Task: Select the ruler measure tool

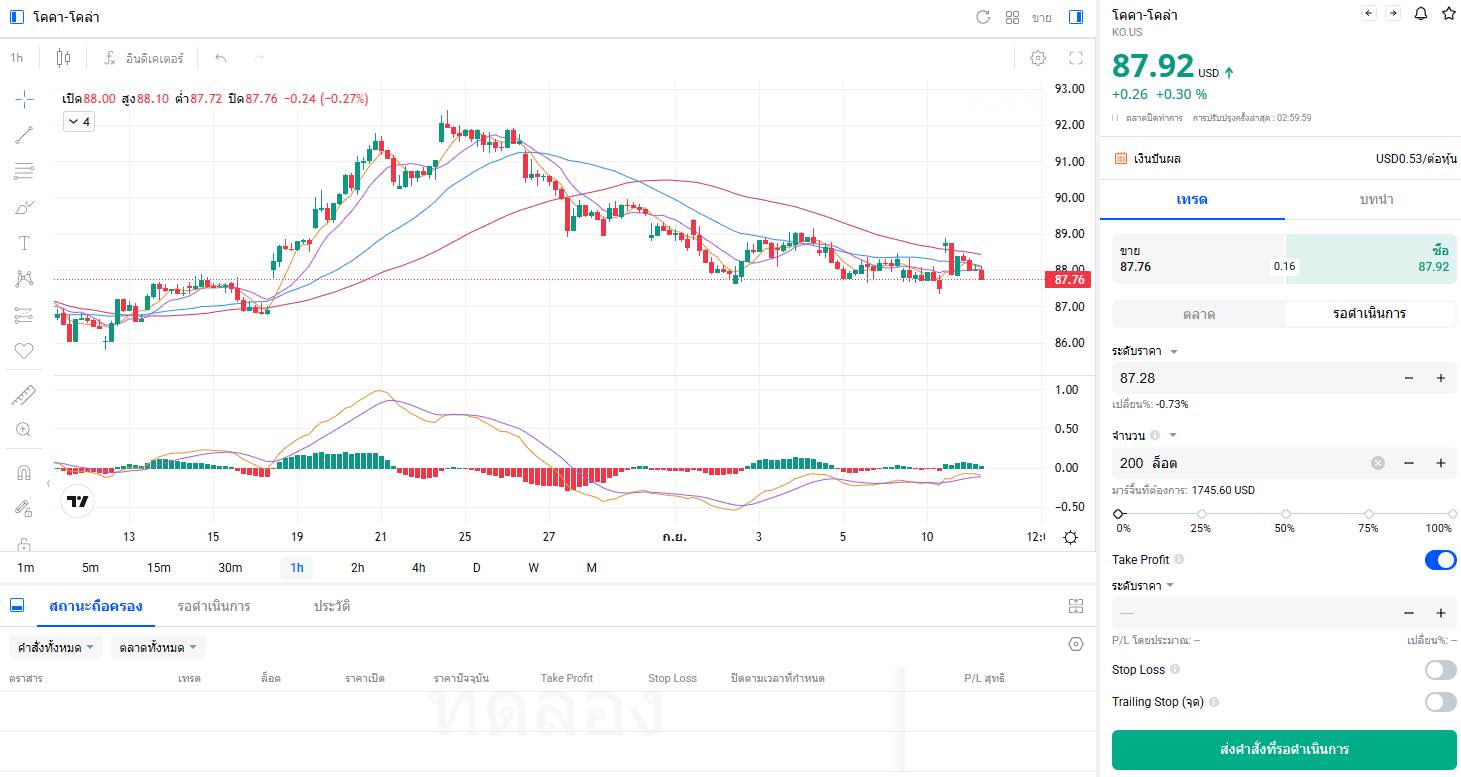Action: (24, 395)
